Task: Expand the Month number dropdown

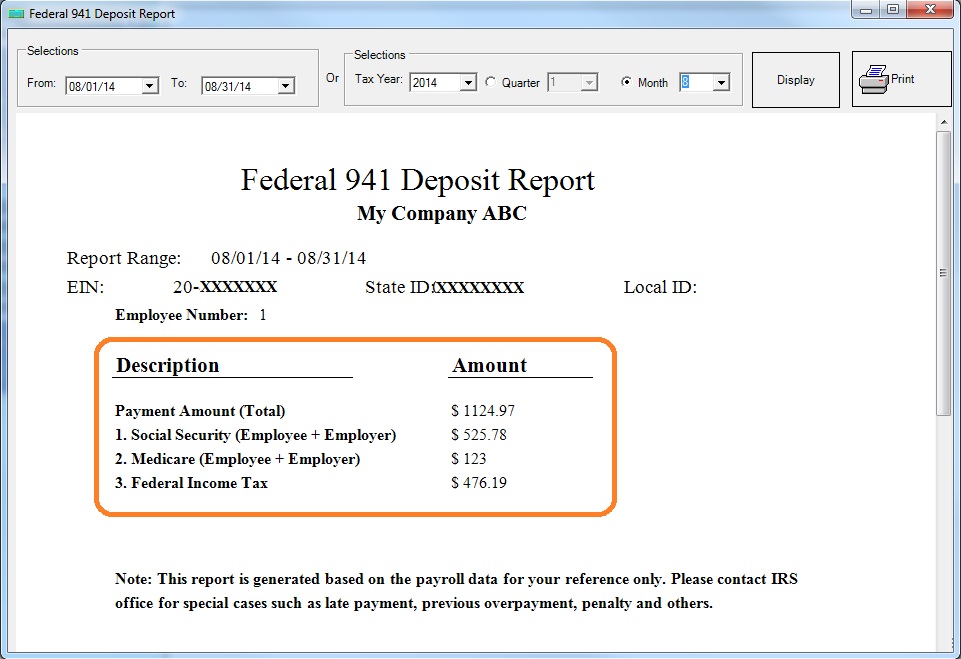Action: [x=721, y=83]
